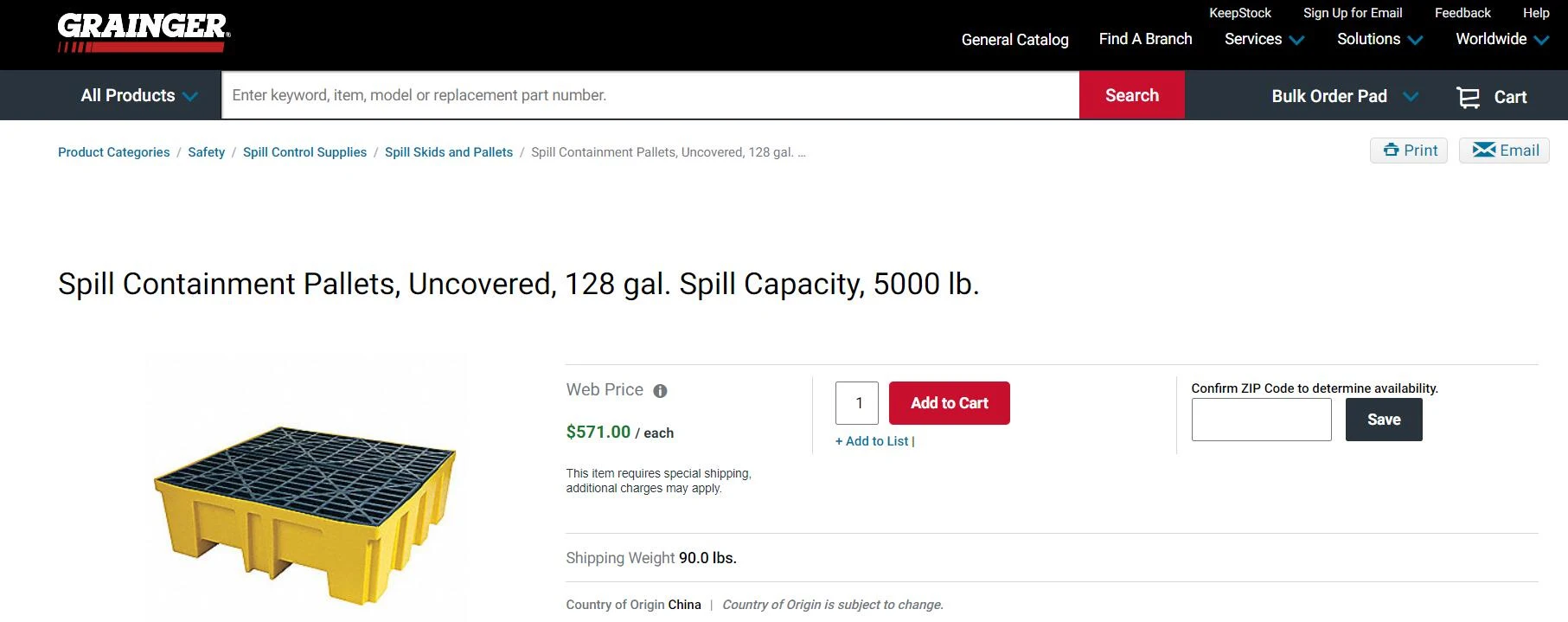Viewport: 1568px width, 622px height.
Task: Click the quantity input box
Action: (857, 403)
